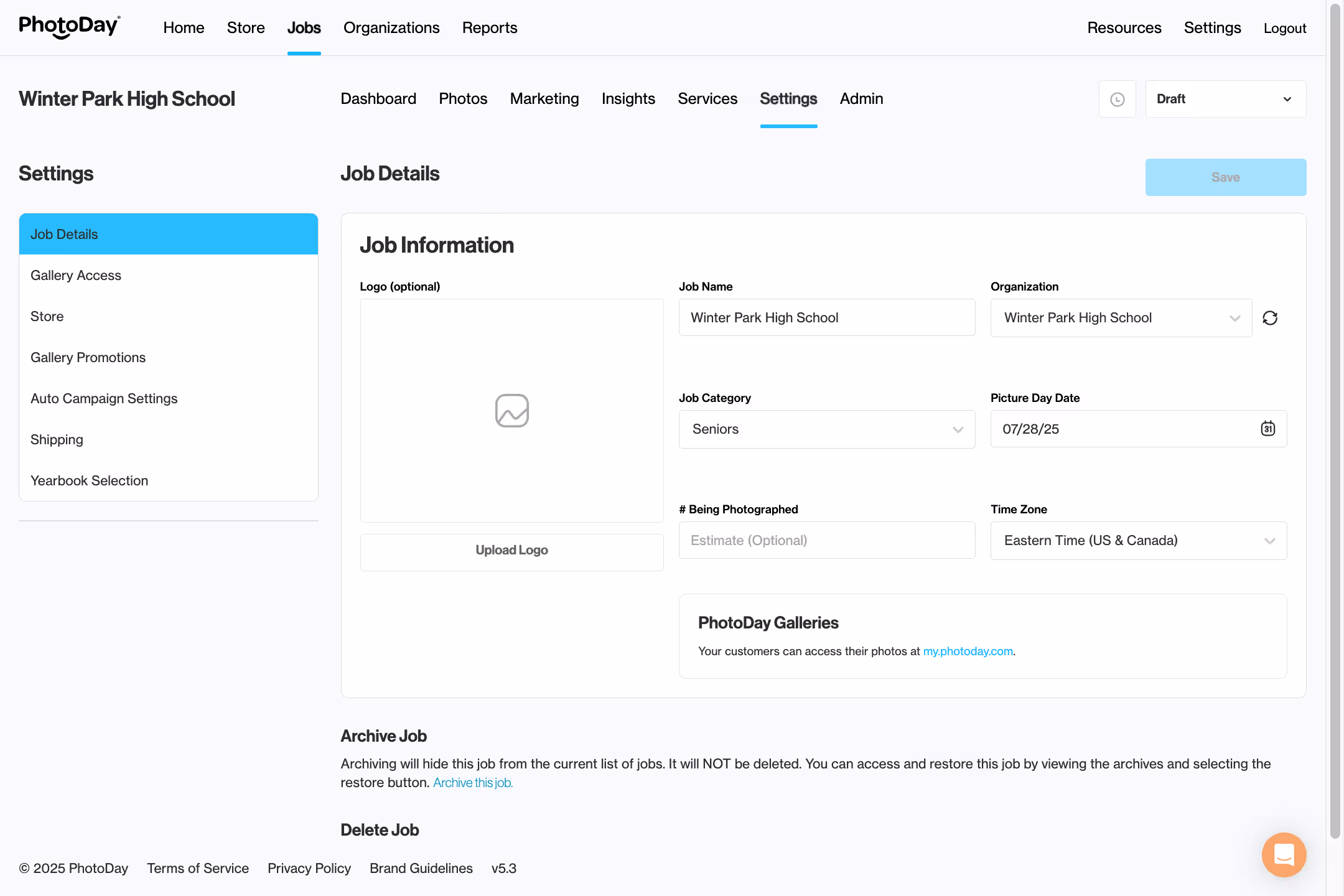Screen dimensions: 1344x896
Task: Switch to the Marketing tab
Action: point(544,99)
